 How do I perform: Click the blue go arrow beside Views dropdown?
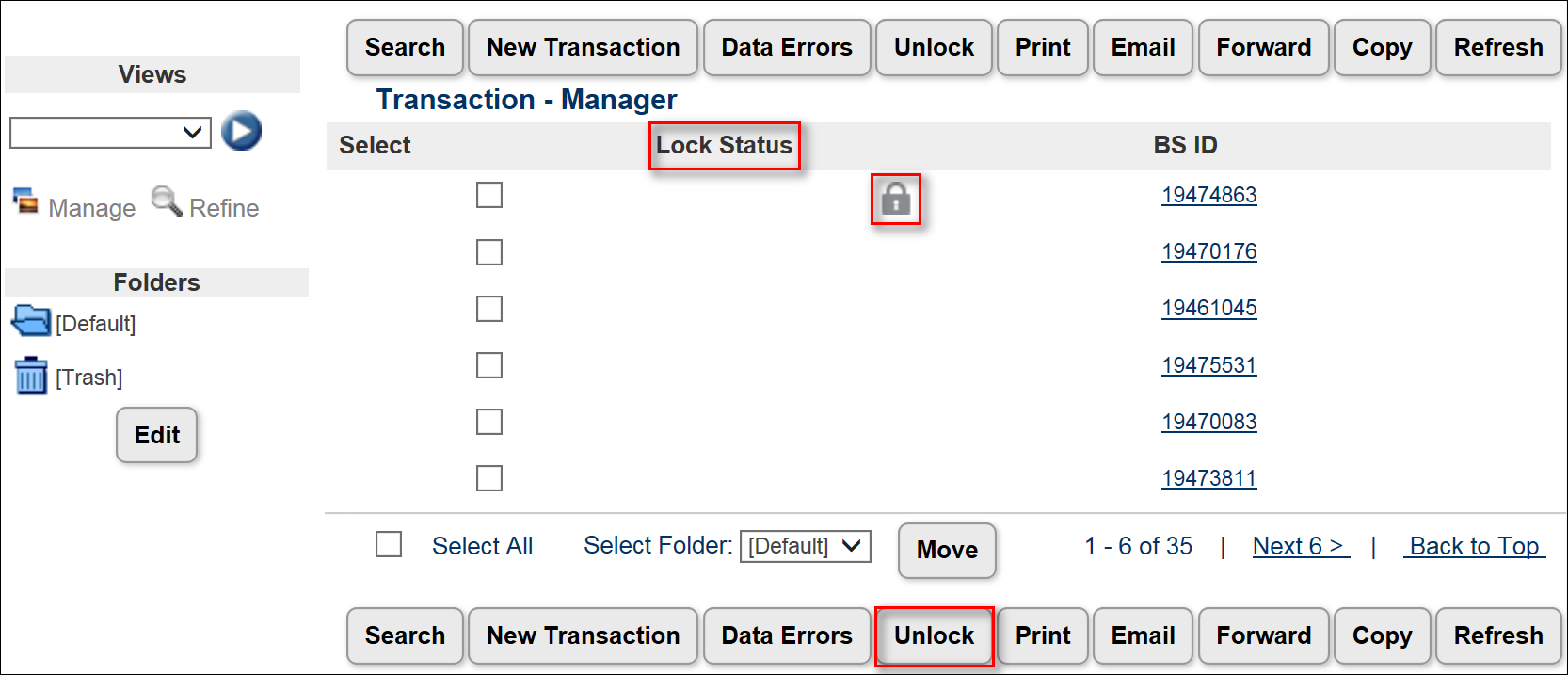[x=241, y=131]
